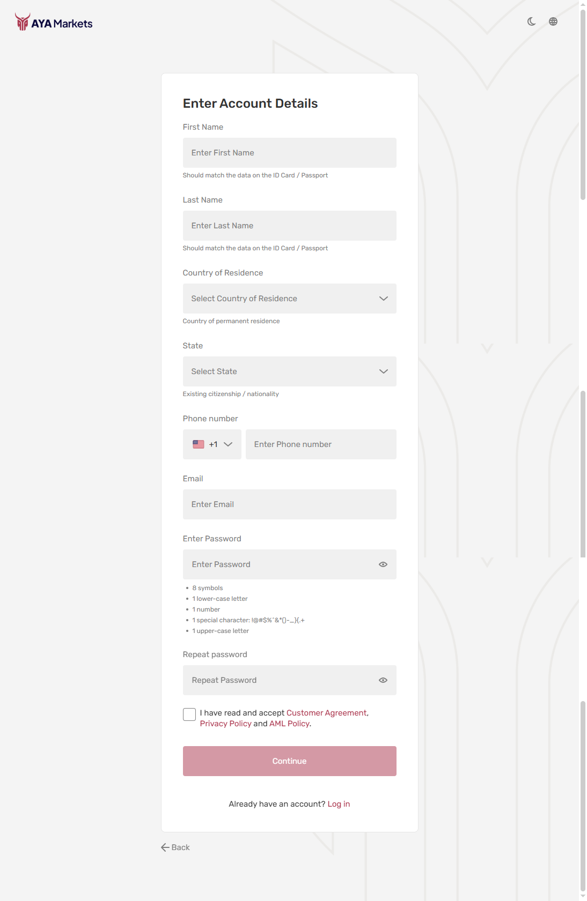This screenshot has height=901, width=587.
Task: Click the 'Phone number' label
Action: 210,419
